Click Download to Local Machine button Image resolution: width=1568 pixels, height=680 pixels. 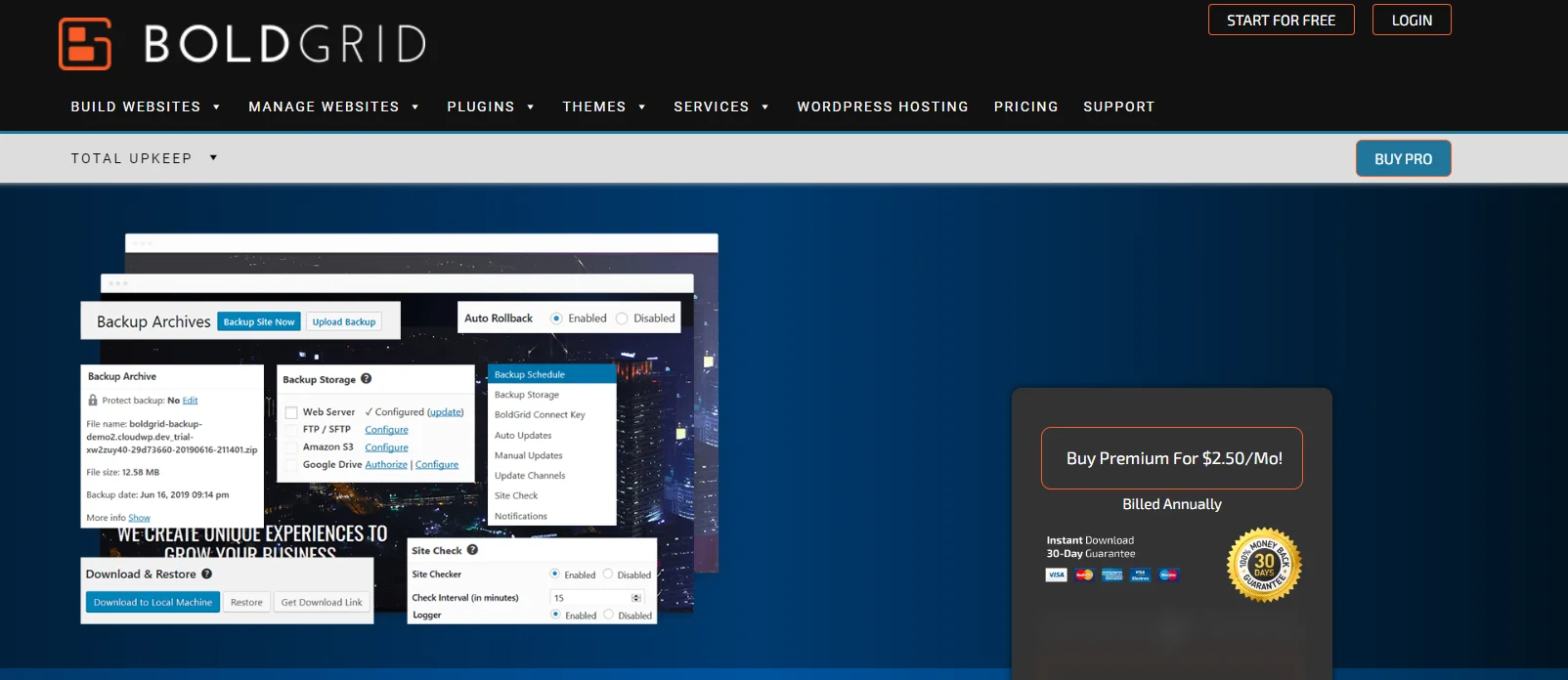click(x=152, y=603)
